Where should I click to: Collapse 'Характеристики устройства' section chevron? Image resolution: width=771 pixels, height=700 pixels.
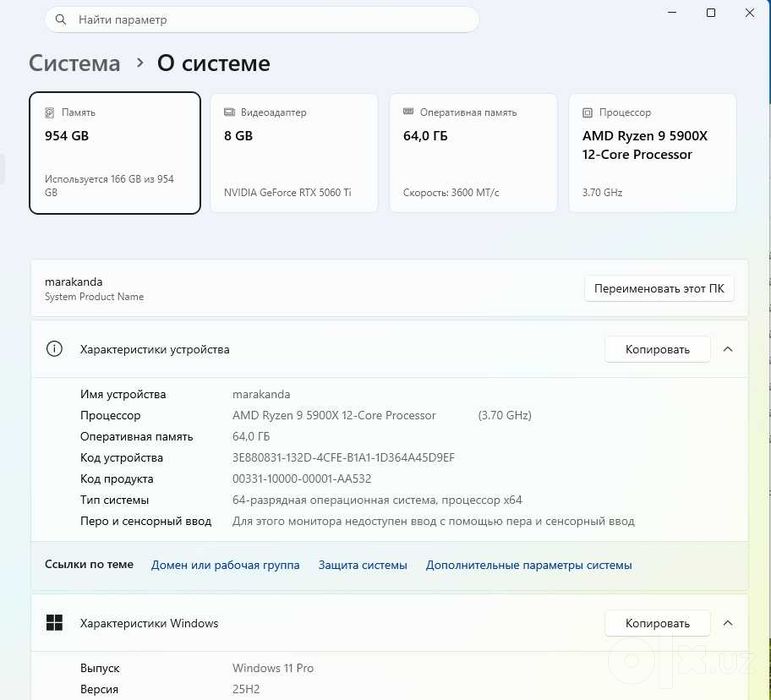pyautogui.click(x=728, y=350)
